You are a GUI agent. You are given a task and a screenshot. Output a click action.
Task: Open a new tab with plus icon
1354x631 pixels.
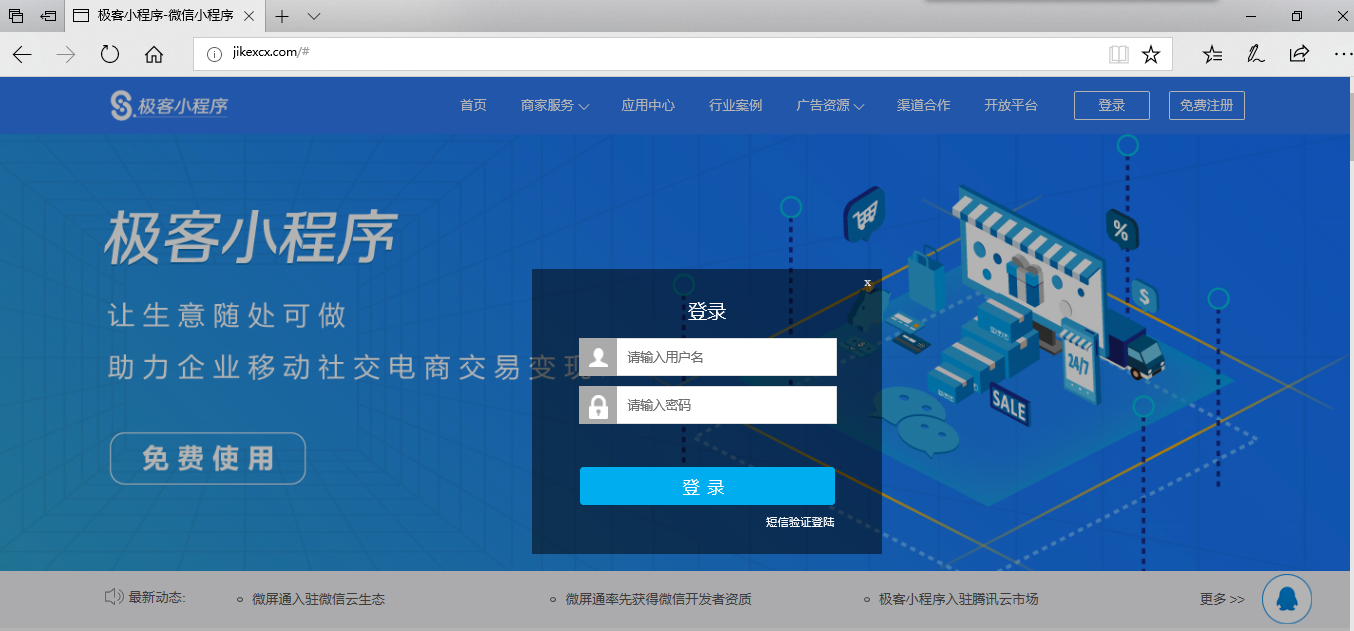[x=282, y=16]
